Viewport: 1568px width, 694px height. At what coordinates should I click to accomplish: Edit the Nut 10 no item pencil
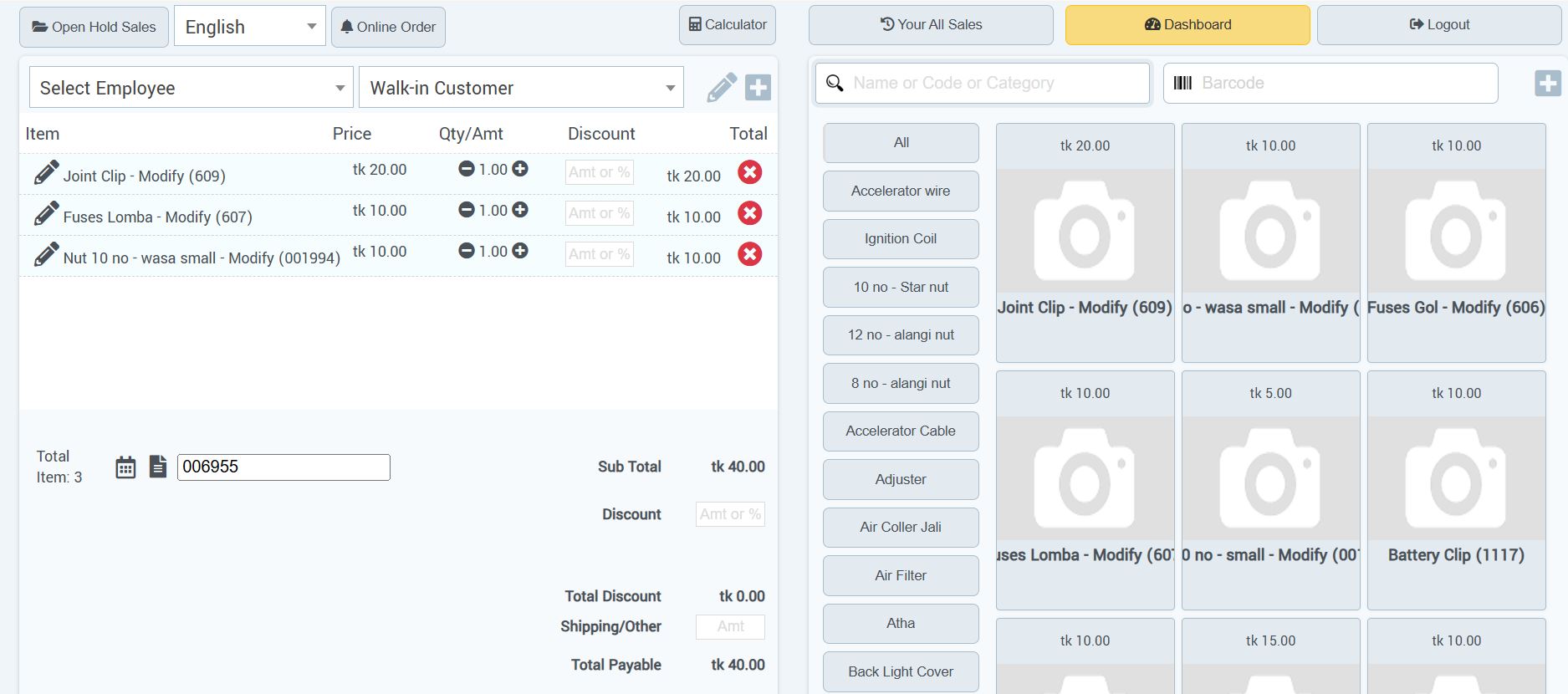click(x=46, y=254)
